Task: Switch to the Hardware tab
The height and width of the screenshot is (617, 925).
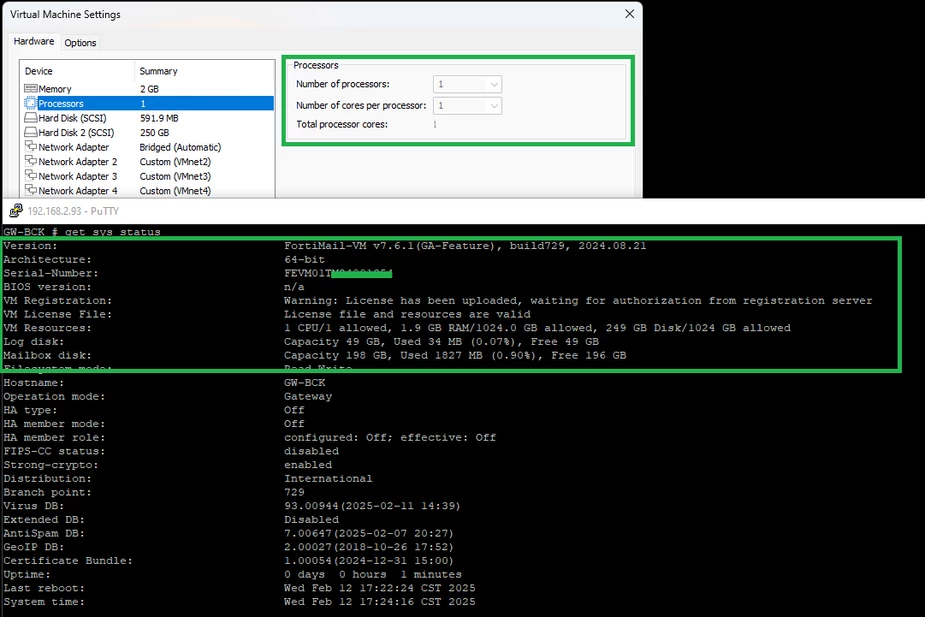Action: point(34,41)
